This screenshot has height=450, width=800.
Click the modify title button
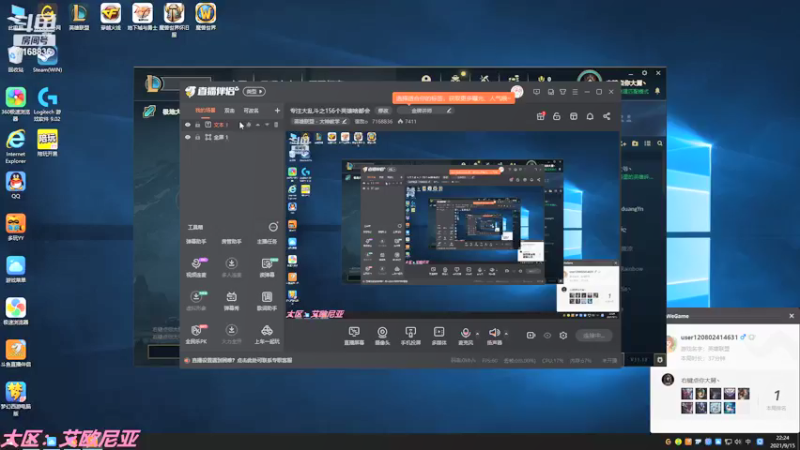pos(383,110)
